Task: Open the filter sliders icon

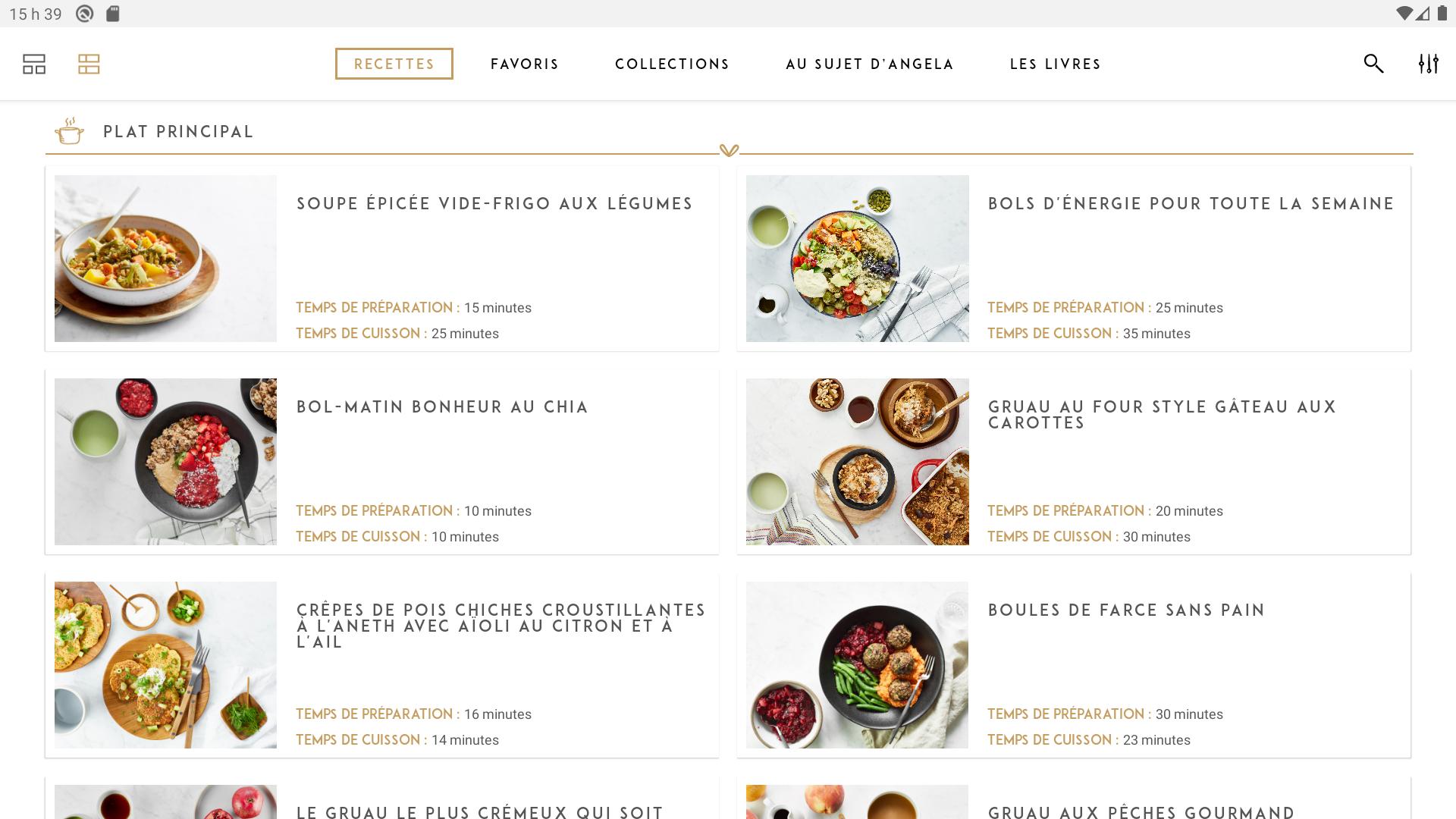Action: pos(1429,64)
